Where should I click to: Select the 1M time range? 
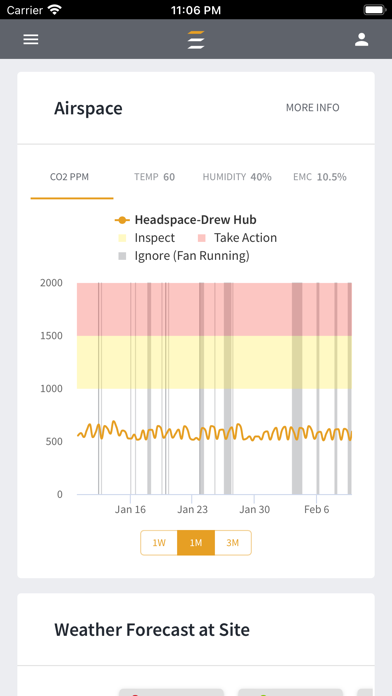[x=196, y=542]
